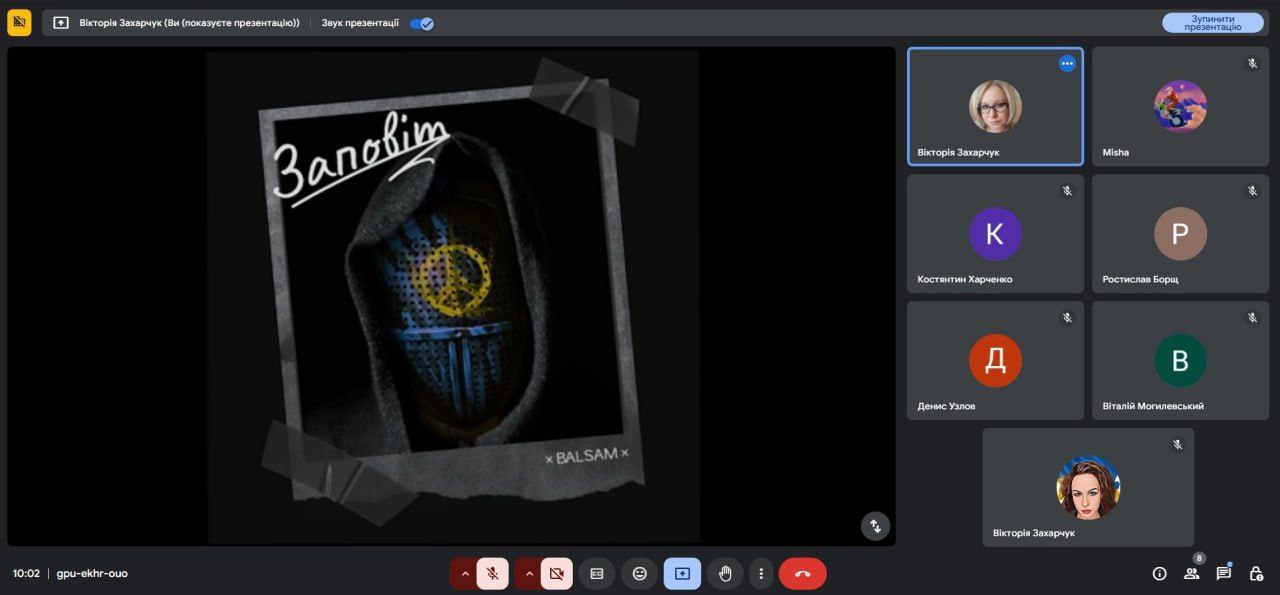Viewport: 1280px width, 595px height.
Task: Toggle the presentation audio switch
Action: tap(421, 23)
